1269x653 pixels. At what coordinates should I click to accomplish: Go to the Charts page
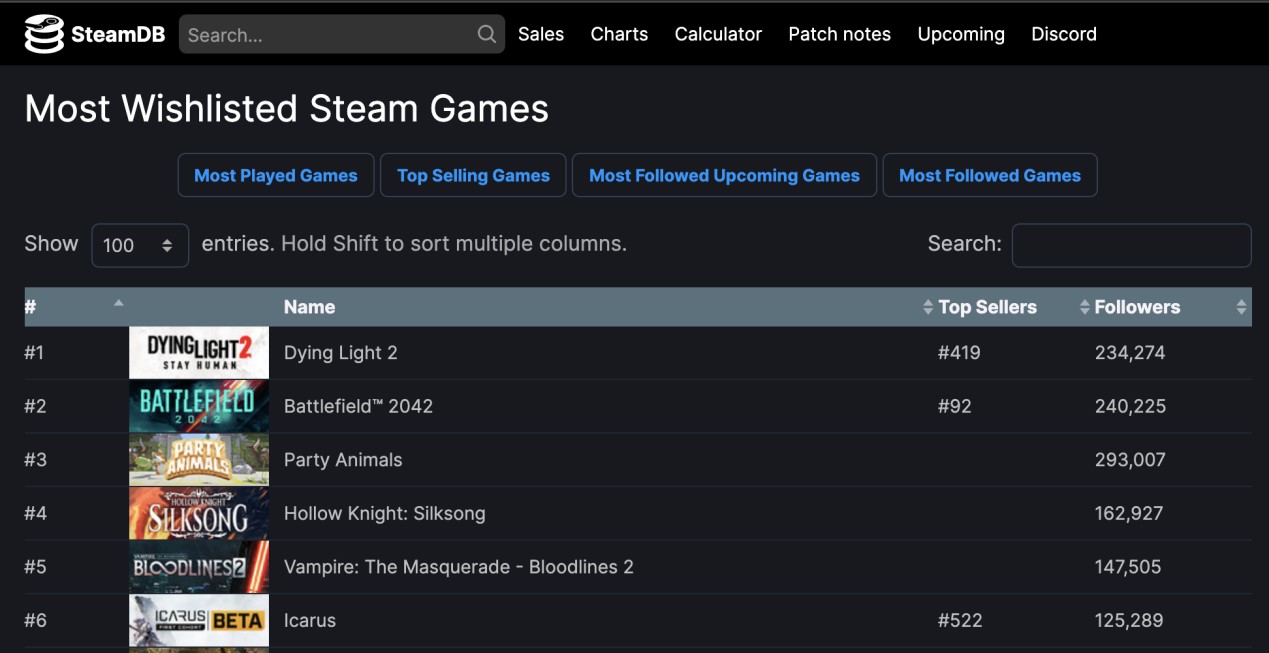tap(619, 34)
